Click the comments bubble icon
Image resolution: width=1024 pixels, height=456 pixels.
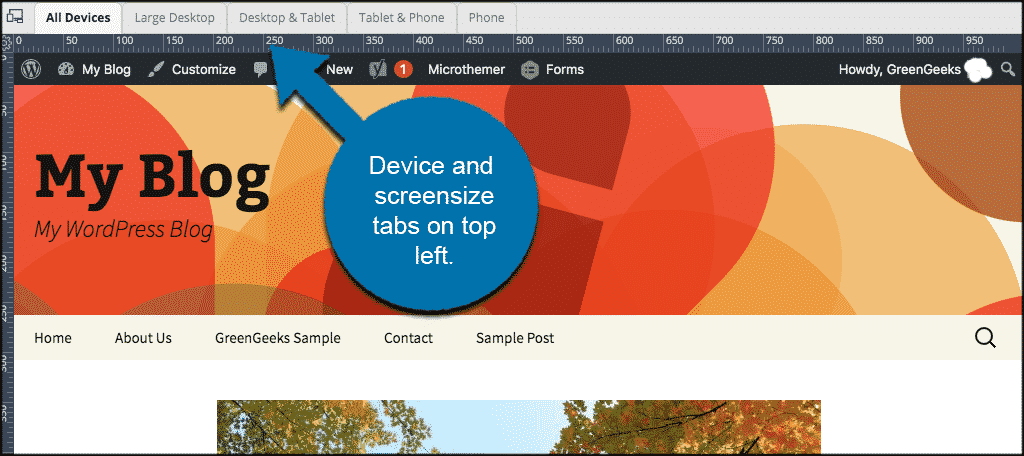point(261,70)
